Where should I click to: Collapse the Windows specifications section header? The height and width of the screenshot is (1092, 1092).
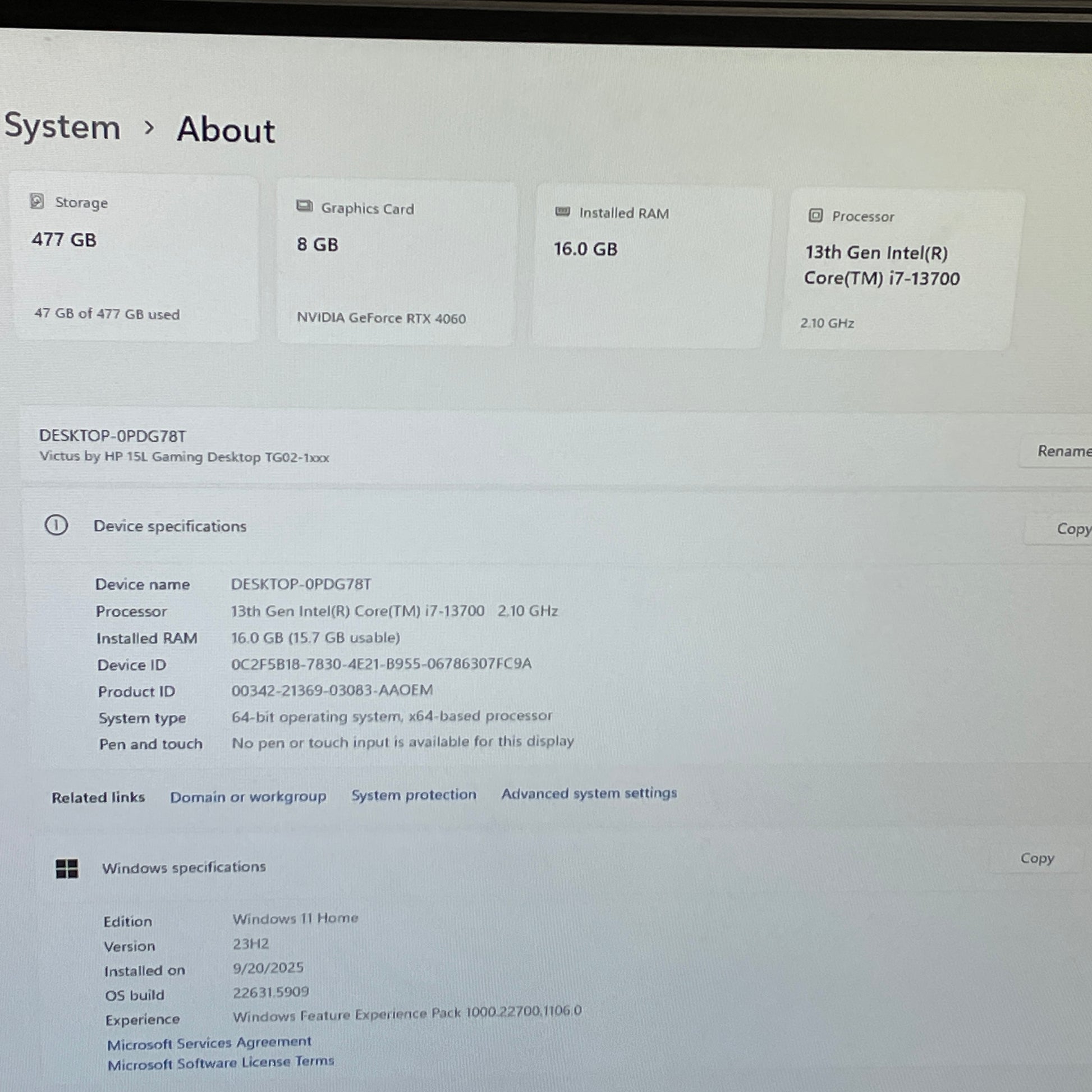pyautogui.click(x=183, y=867)
